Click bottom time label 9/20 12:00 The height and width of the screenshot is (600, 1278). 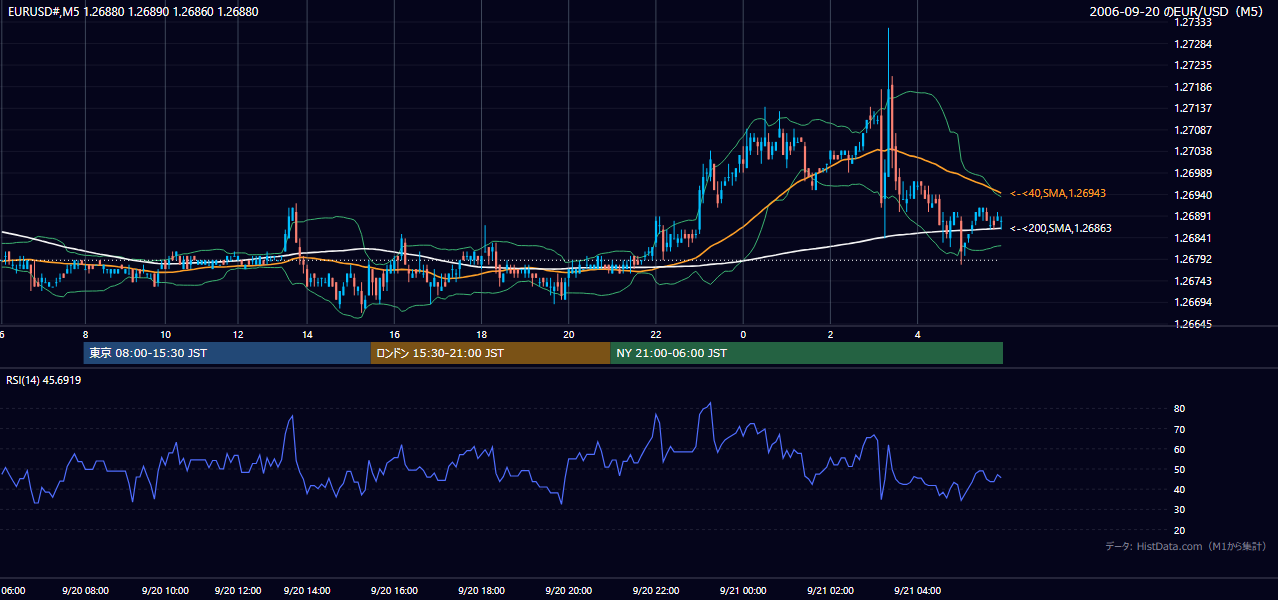click(237, 590)
